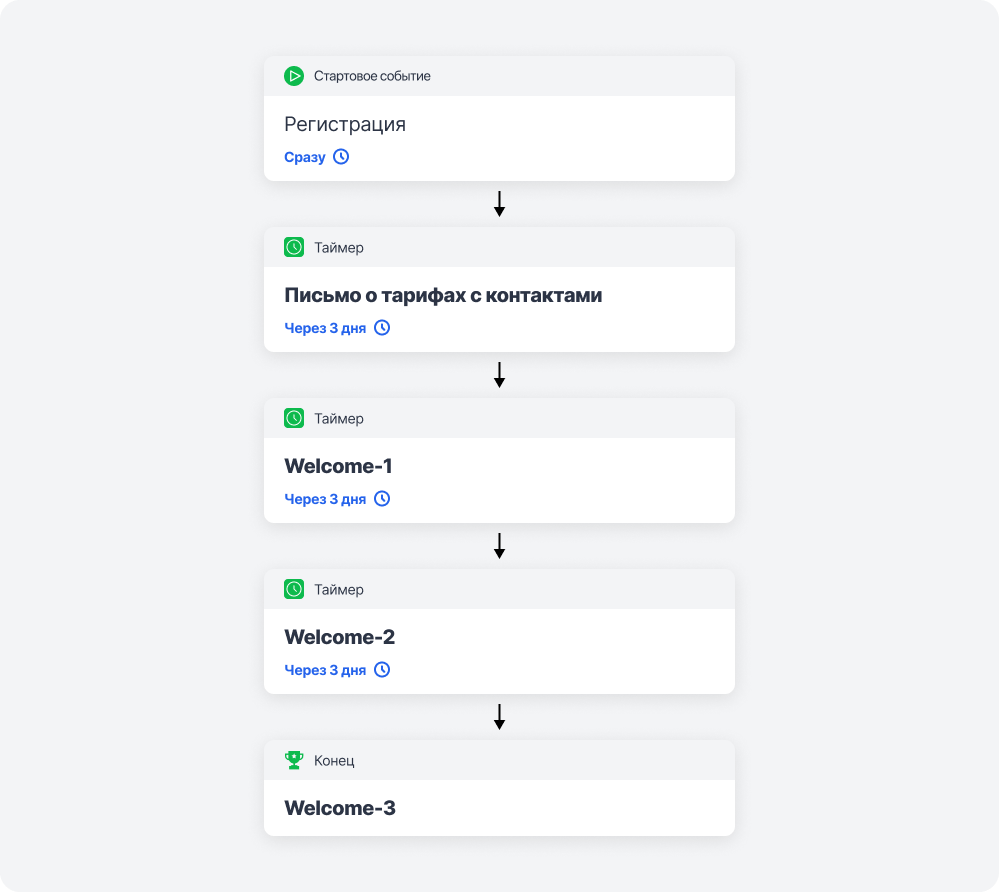Click the timer icon in the Welcome-1 card header
Image resolution: width=999 pixels, height=892 pixels.
(293, 418)
